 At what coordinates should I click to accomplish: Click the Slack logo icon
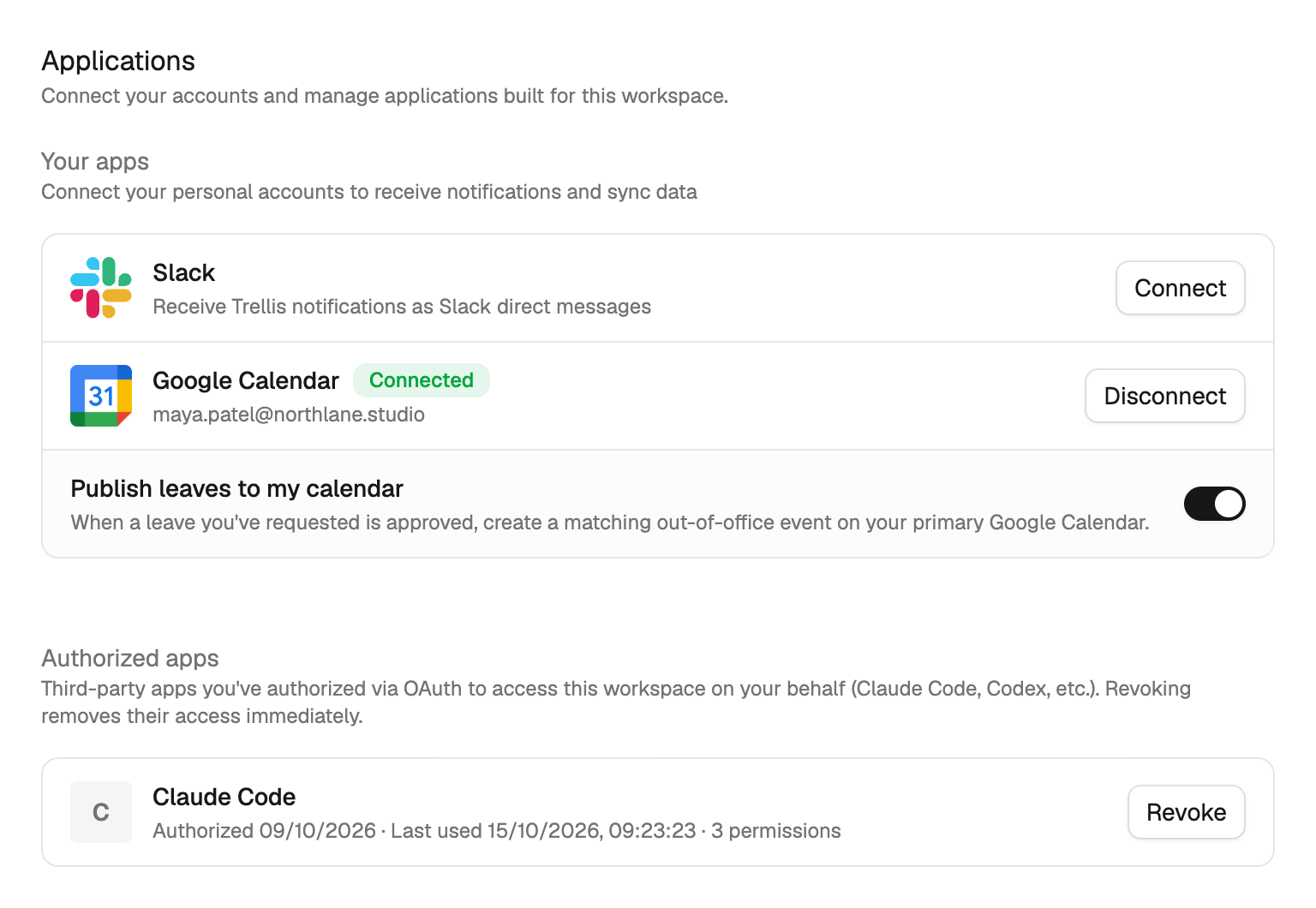(x=101, y=288)
